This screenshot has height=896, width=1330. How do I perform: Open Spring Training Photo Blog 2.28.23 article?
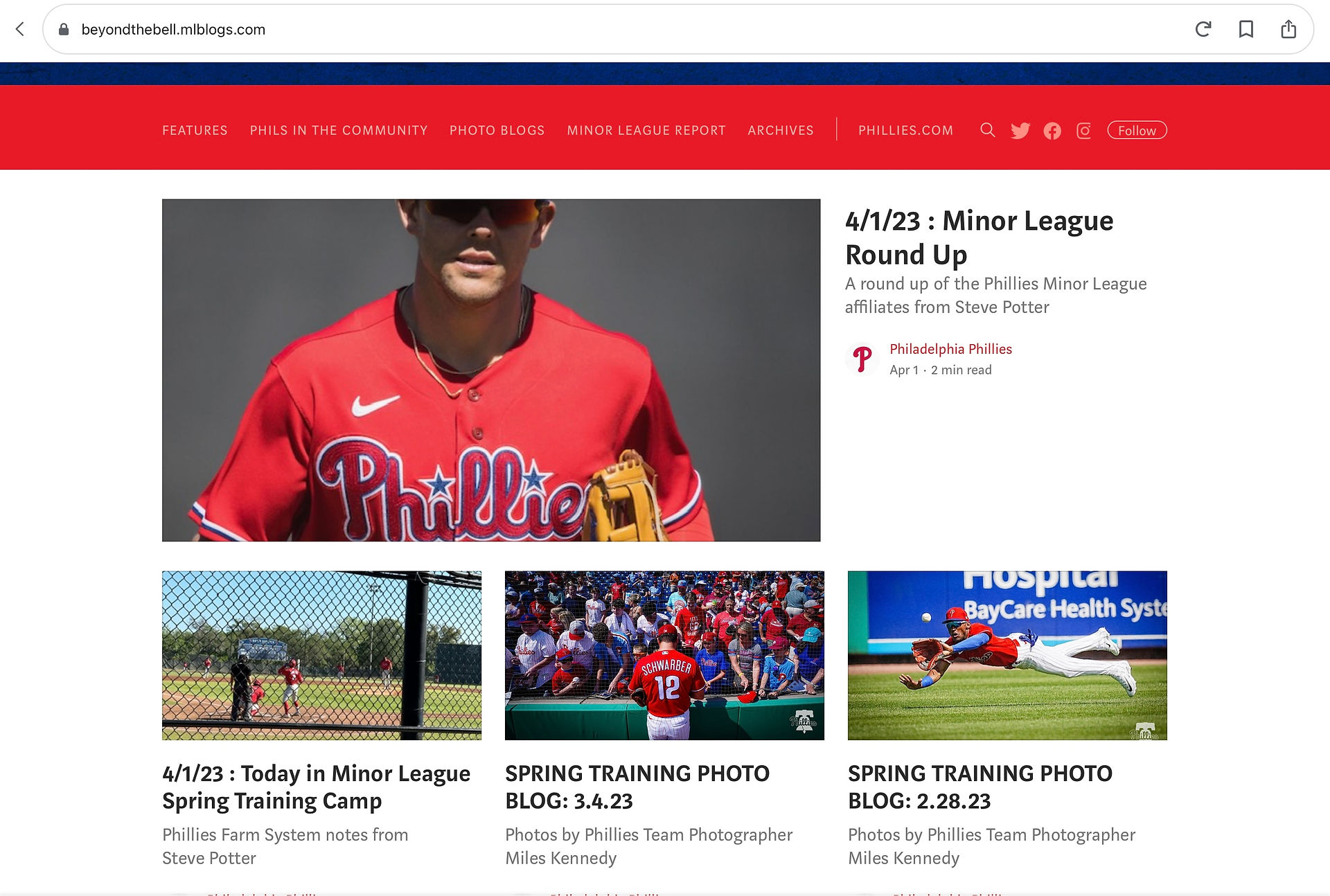(980, 787)
